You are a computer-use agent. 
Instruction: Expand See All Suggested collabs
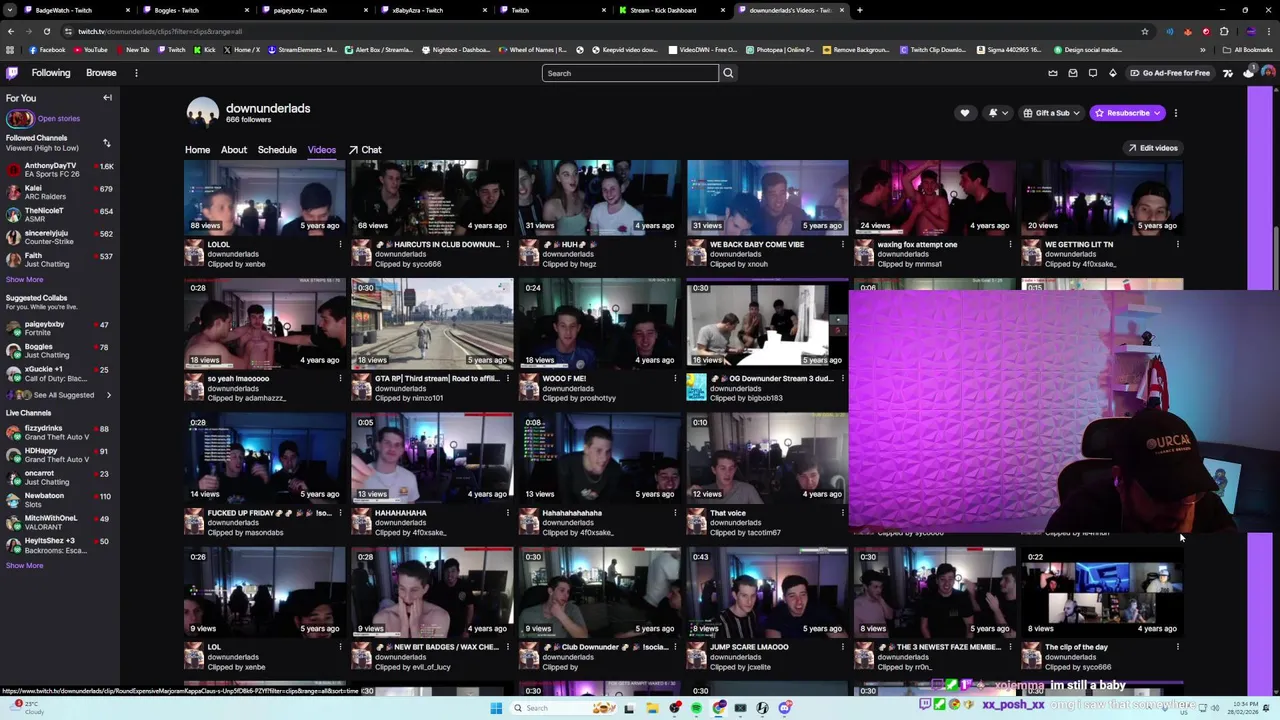pyautogui.click(x=66, y=395)
